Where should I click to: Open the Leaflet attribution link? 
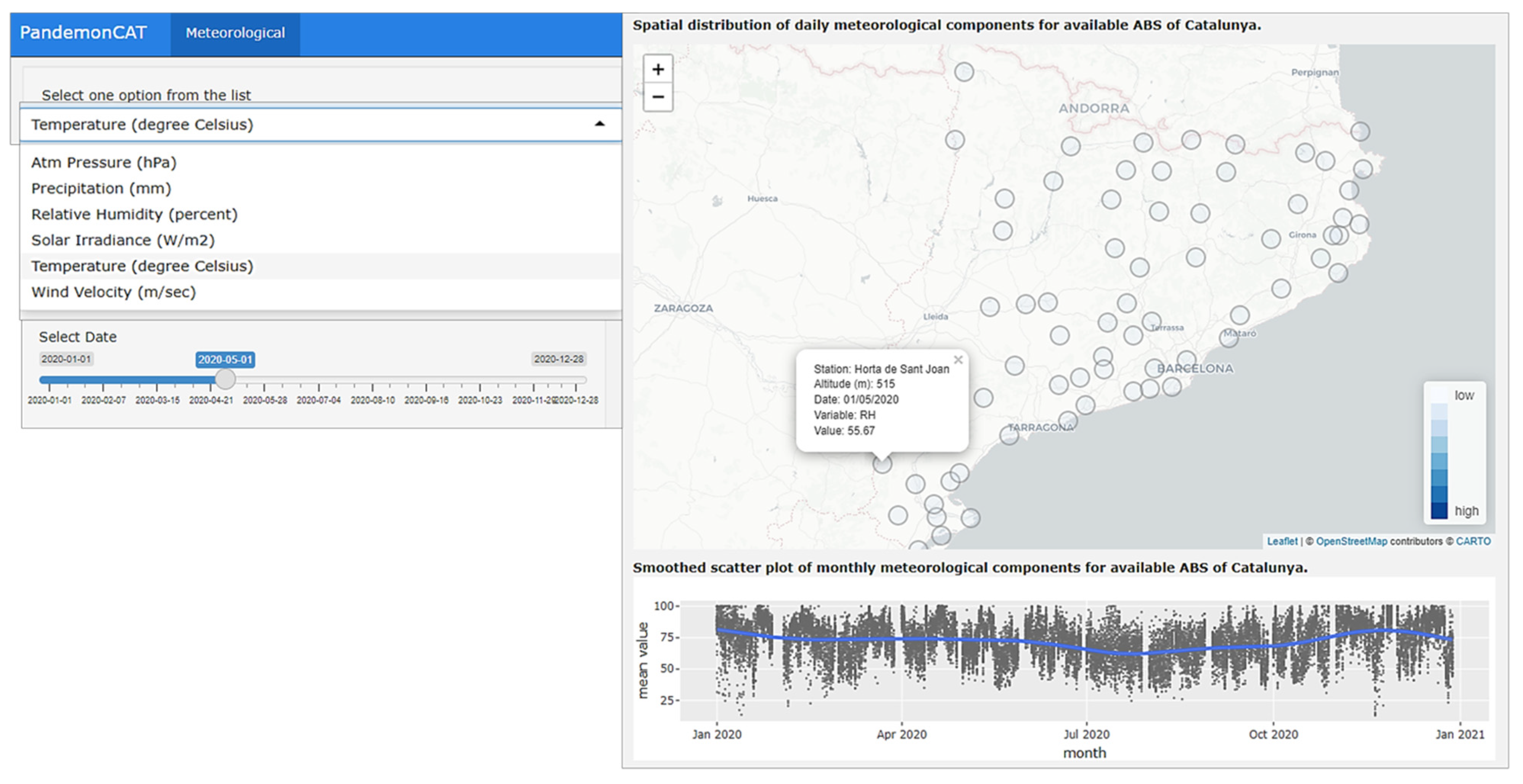(1282, 541)
